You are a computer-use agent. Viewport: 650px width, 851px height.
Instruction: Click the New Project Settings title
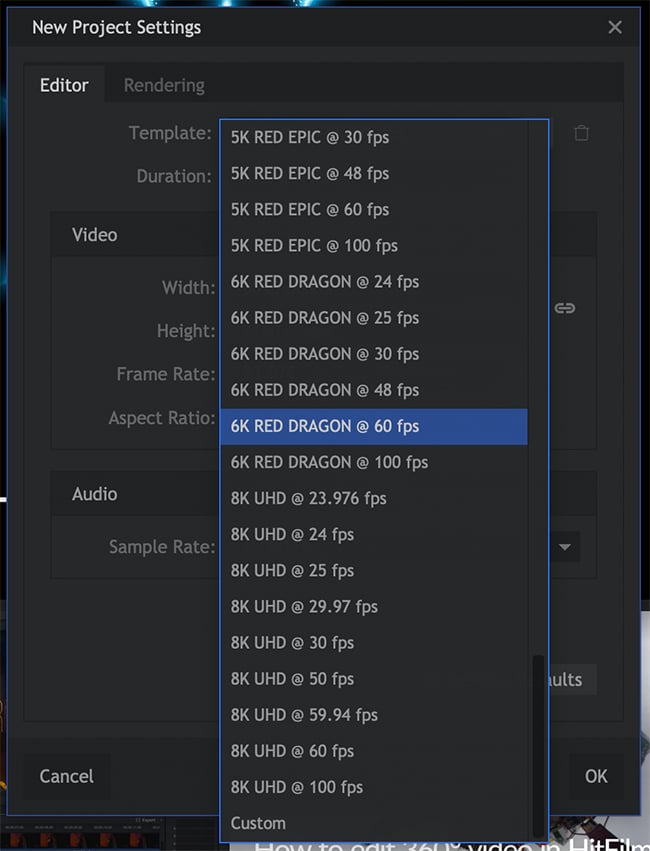coord(116,27)
